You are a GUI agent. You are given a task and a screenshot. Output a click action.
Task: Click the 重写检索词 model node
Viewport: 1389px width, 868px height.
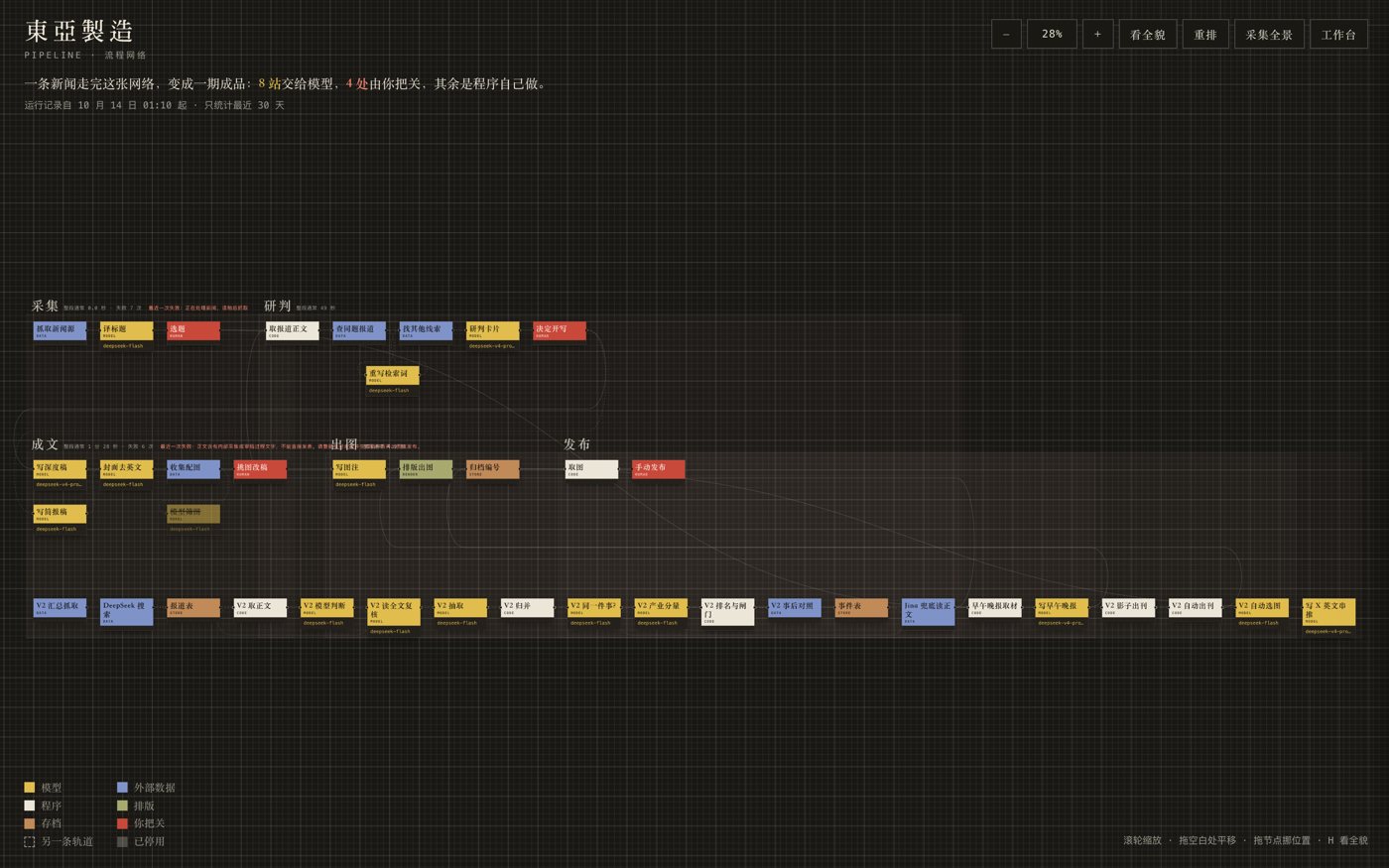[393, 375]
